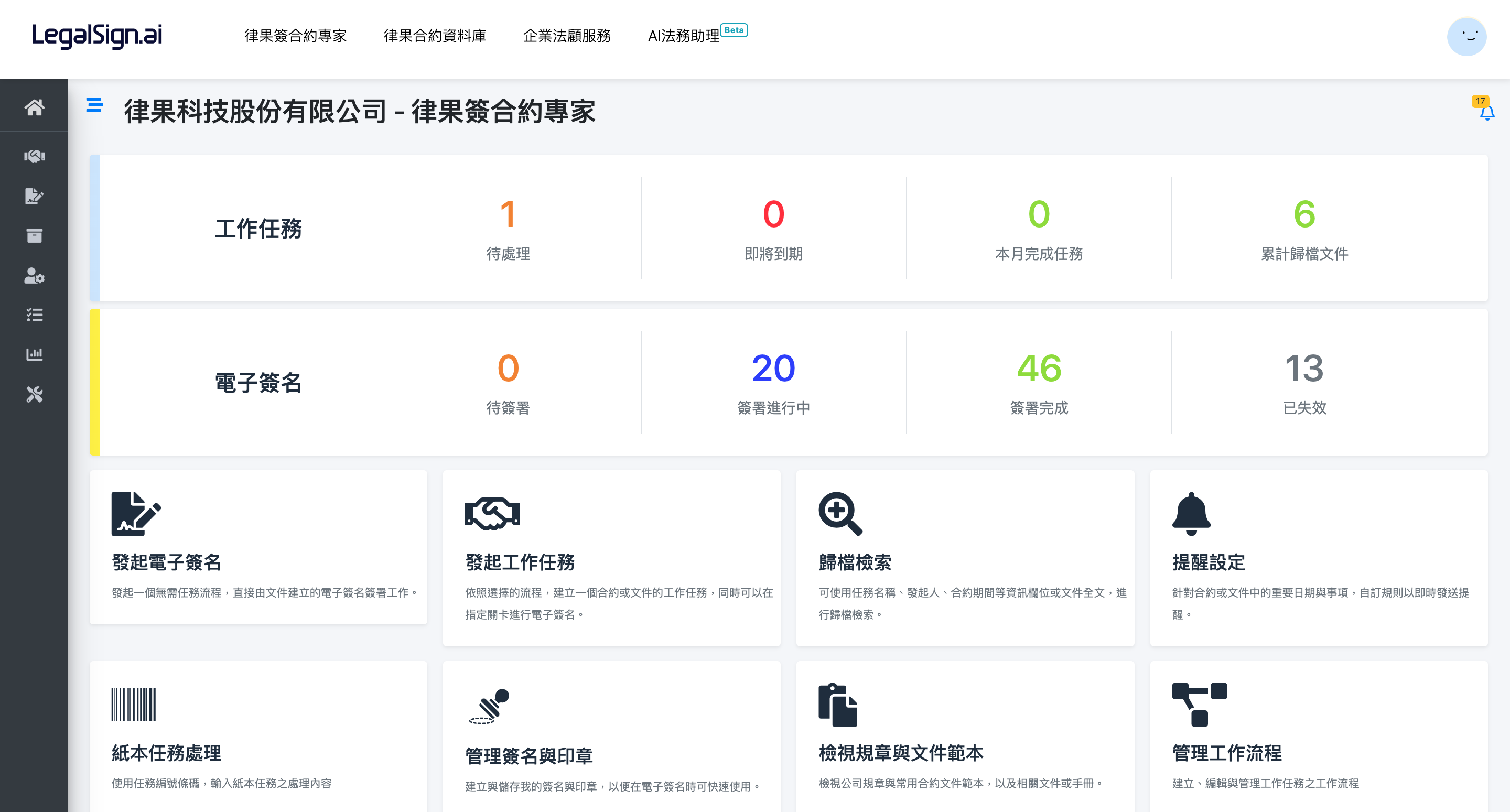Open the handshake tasks sidebar icon
1510x812 pixels.
34,156
